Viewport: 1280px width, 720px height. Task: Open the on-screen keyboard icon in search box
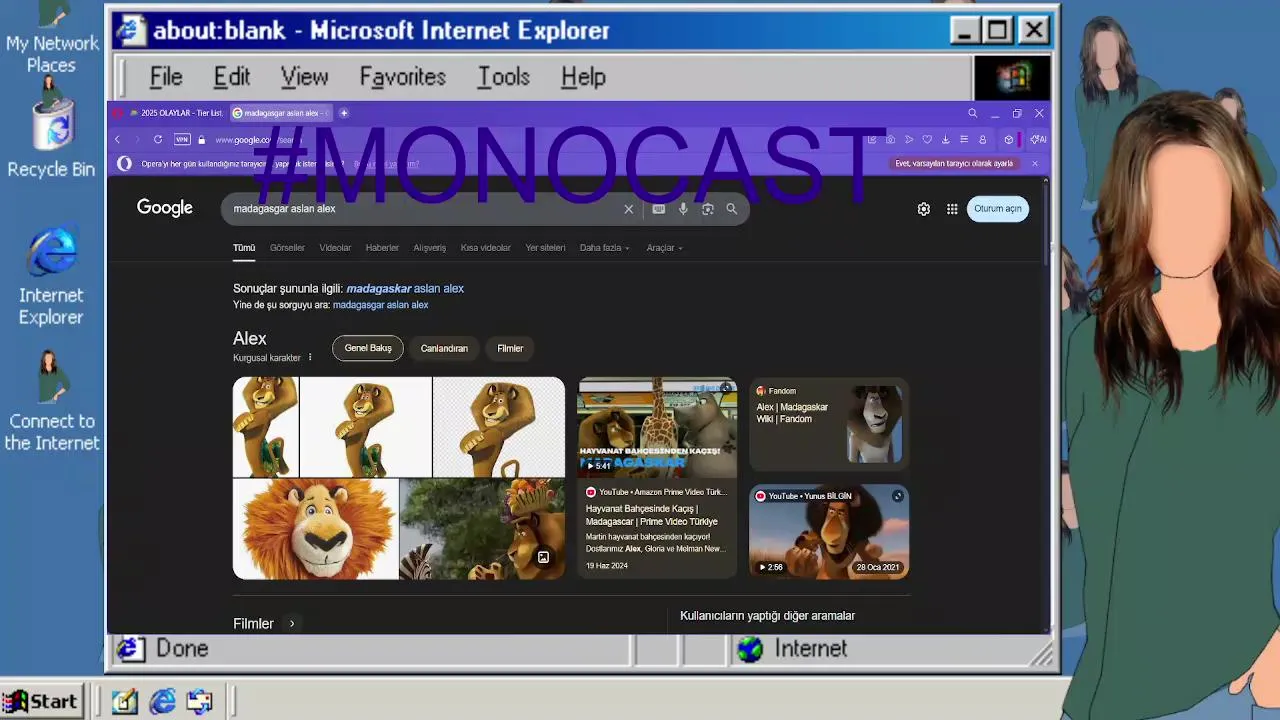[x=658, y=209]
